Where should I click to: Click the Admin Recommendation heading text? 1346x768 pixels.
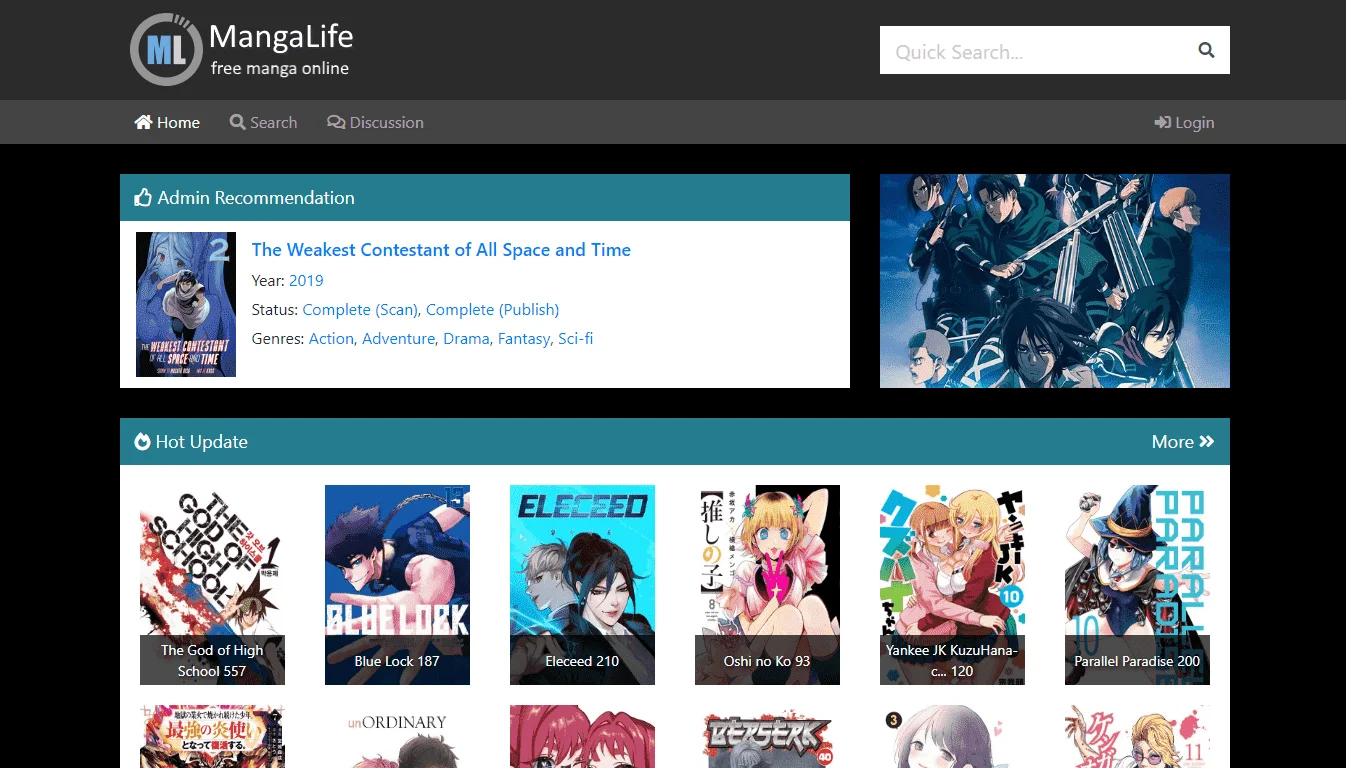click(x=256, y=198)
